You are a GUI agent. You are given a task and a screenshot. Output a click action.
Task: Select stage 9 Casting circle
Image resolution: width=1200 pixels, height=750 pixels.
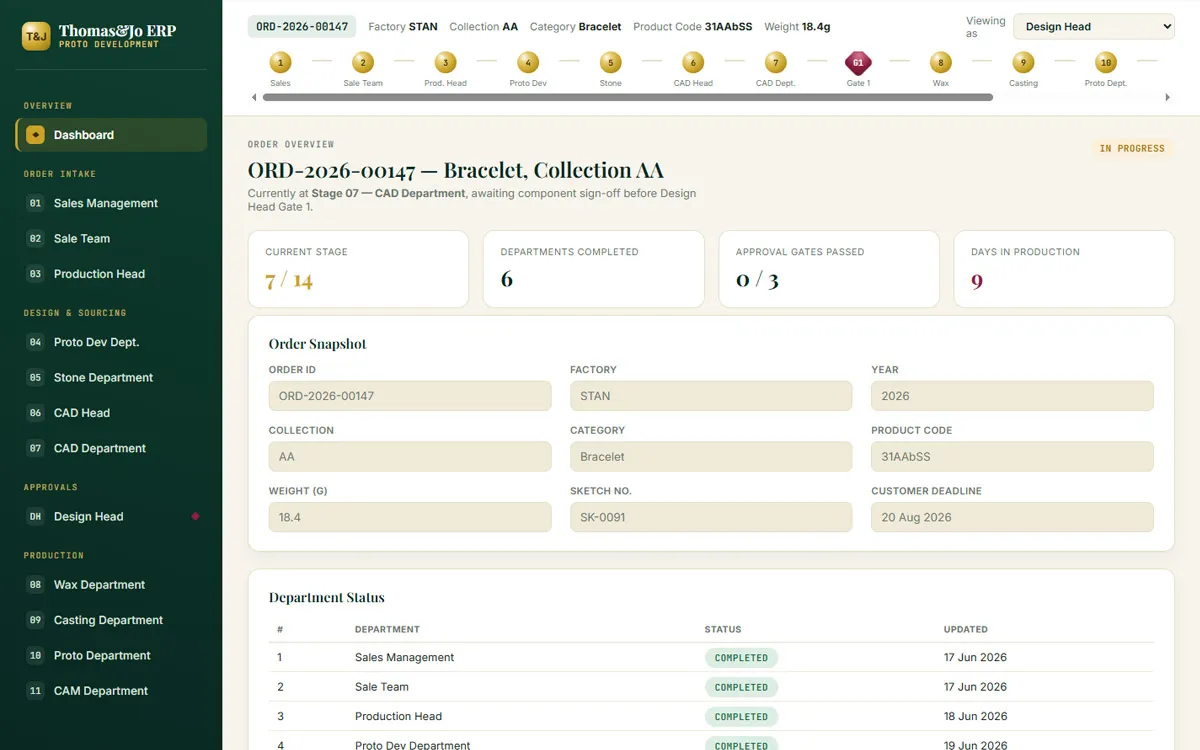(x=1023, y=62)
